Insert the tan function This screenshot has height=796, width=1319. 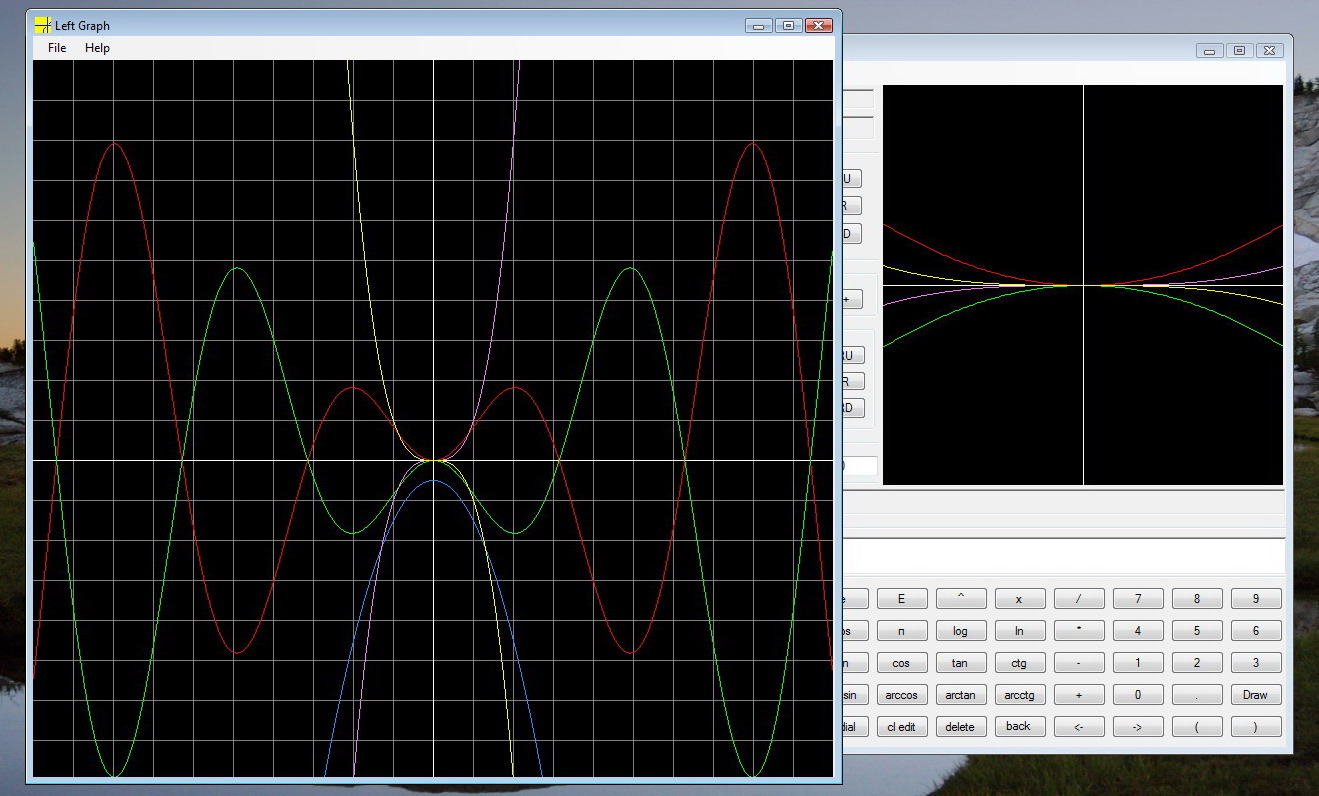pos(960,663)
